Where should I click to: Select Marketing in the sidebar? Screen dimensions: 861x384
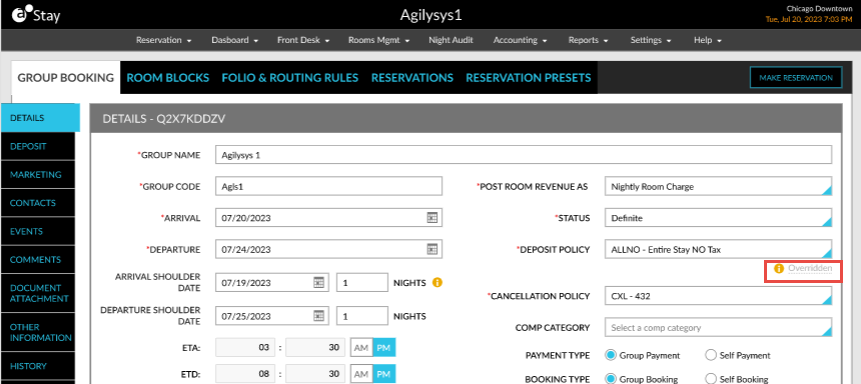[38, 175]
